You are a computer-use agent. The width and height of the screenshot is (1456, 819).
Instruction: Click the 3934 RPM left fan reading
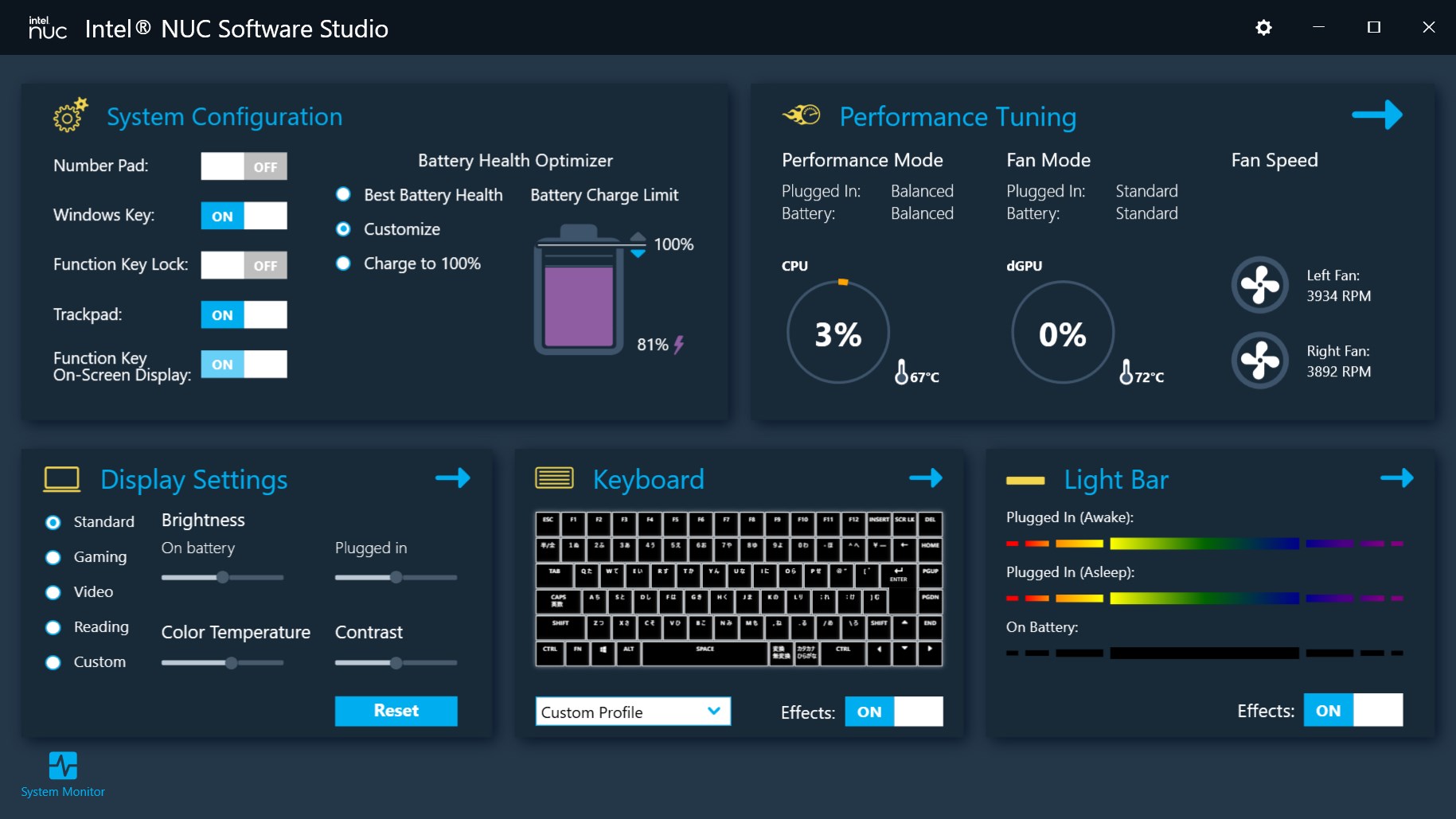tap(1339, 296)
